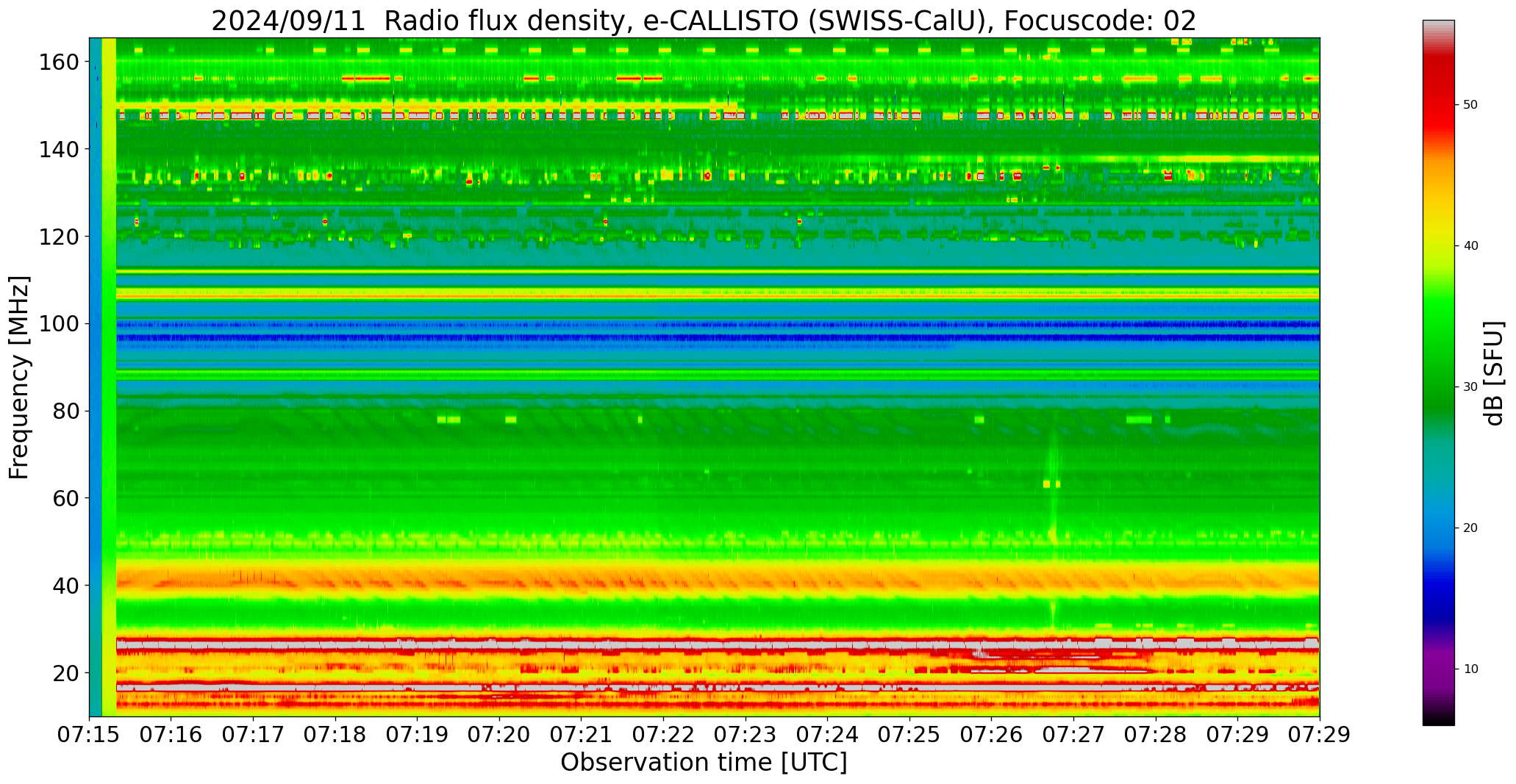Click the 20 frequency tick label
This screenshot has width=1516, height=784.
click(x=65, y=672)
